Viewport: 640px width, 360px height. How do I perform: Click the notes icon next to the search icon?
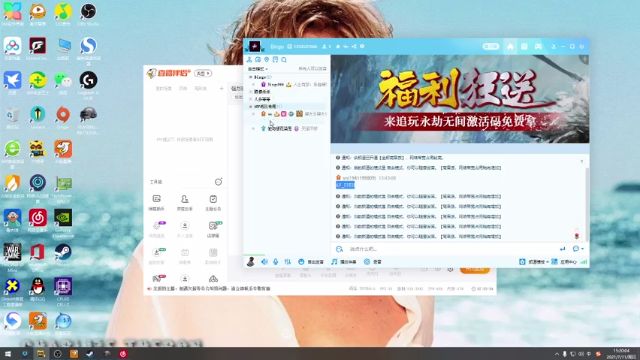(276, 60)
